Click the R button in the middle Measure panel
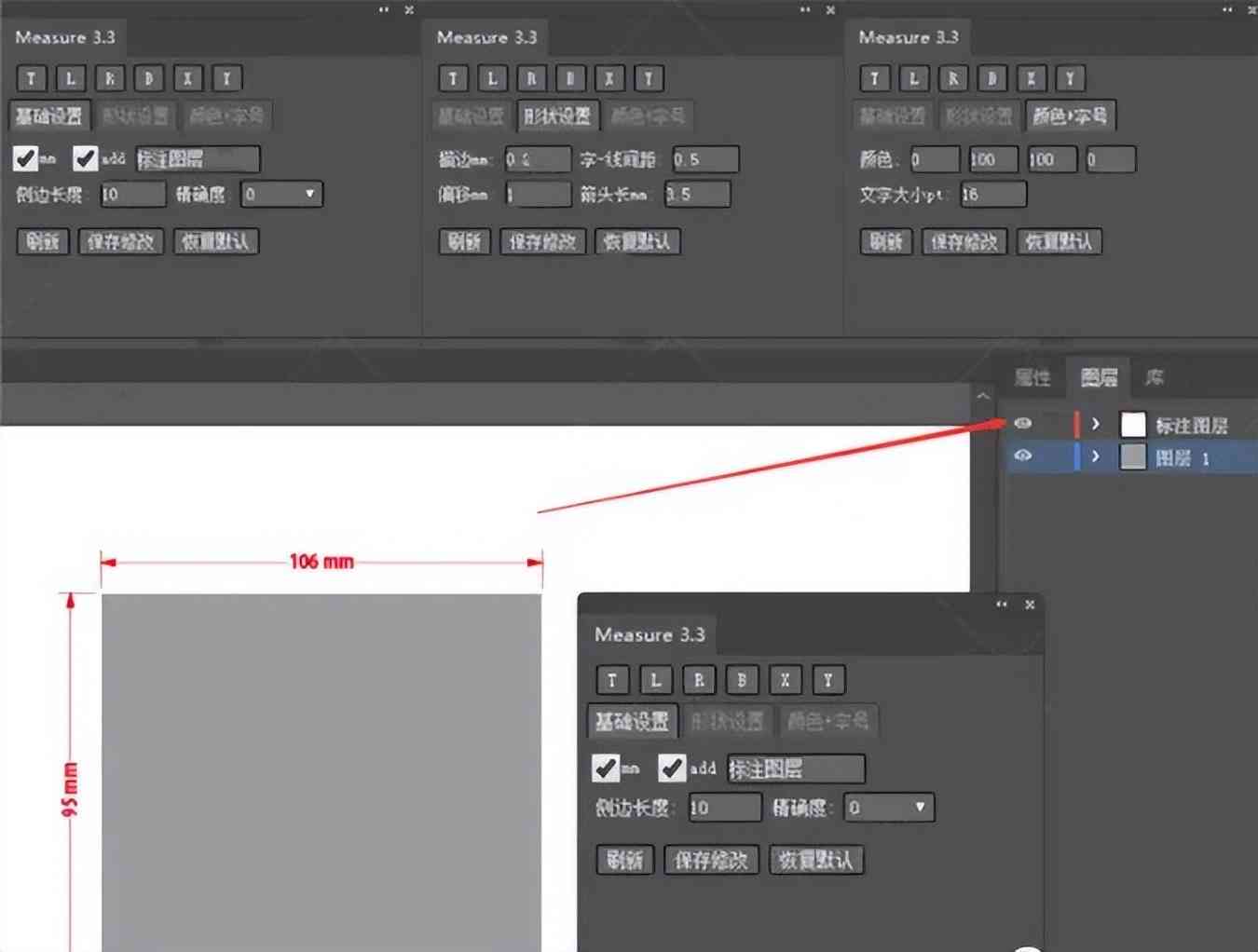Screen dimensions: 1258x952 pos(531,78)
